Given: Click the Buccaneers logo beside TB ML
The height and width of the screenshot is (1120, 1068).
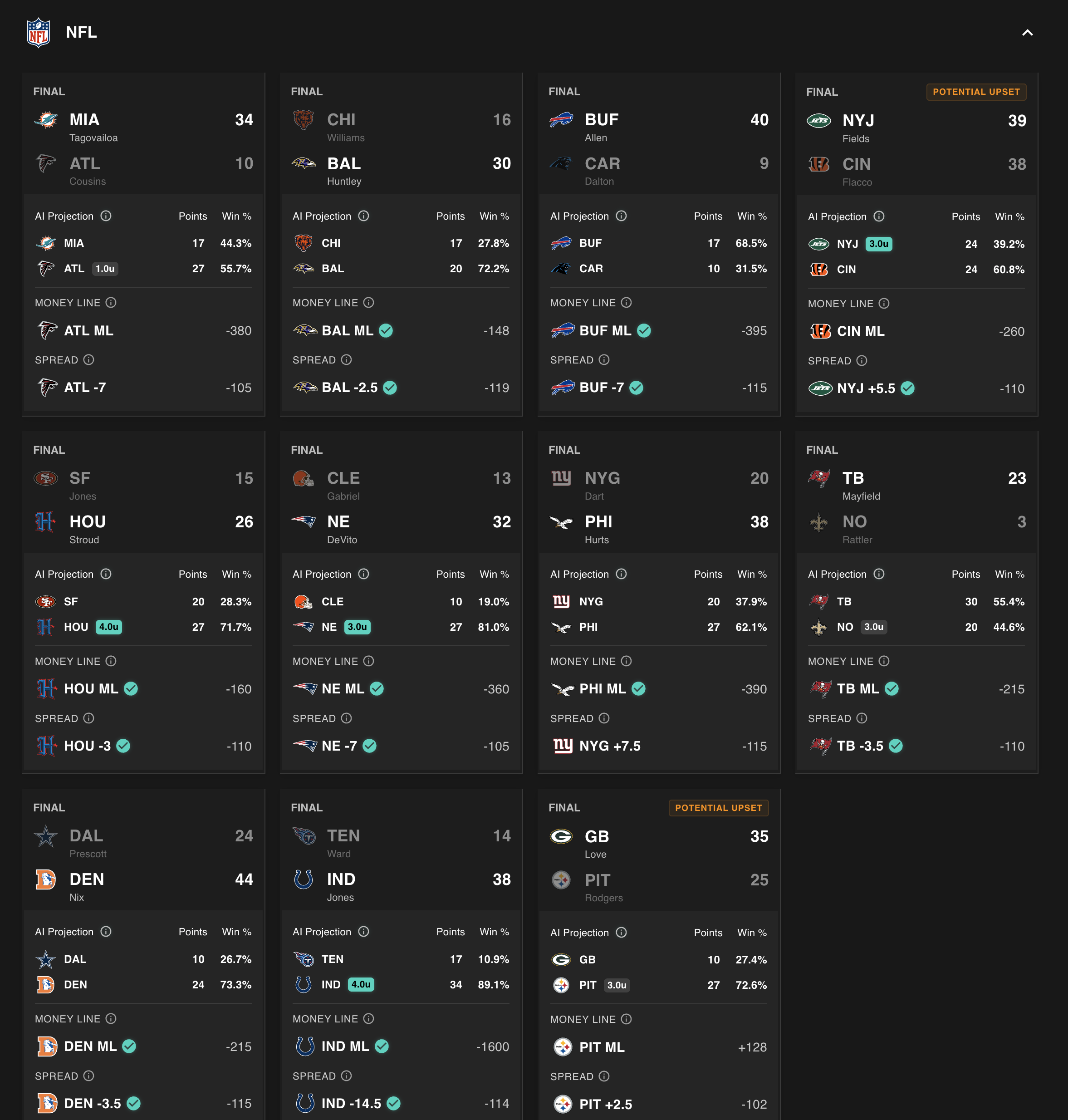Looking at the screenshot, I should point(820,688).
